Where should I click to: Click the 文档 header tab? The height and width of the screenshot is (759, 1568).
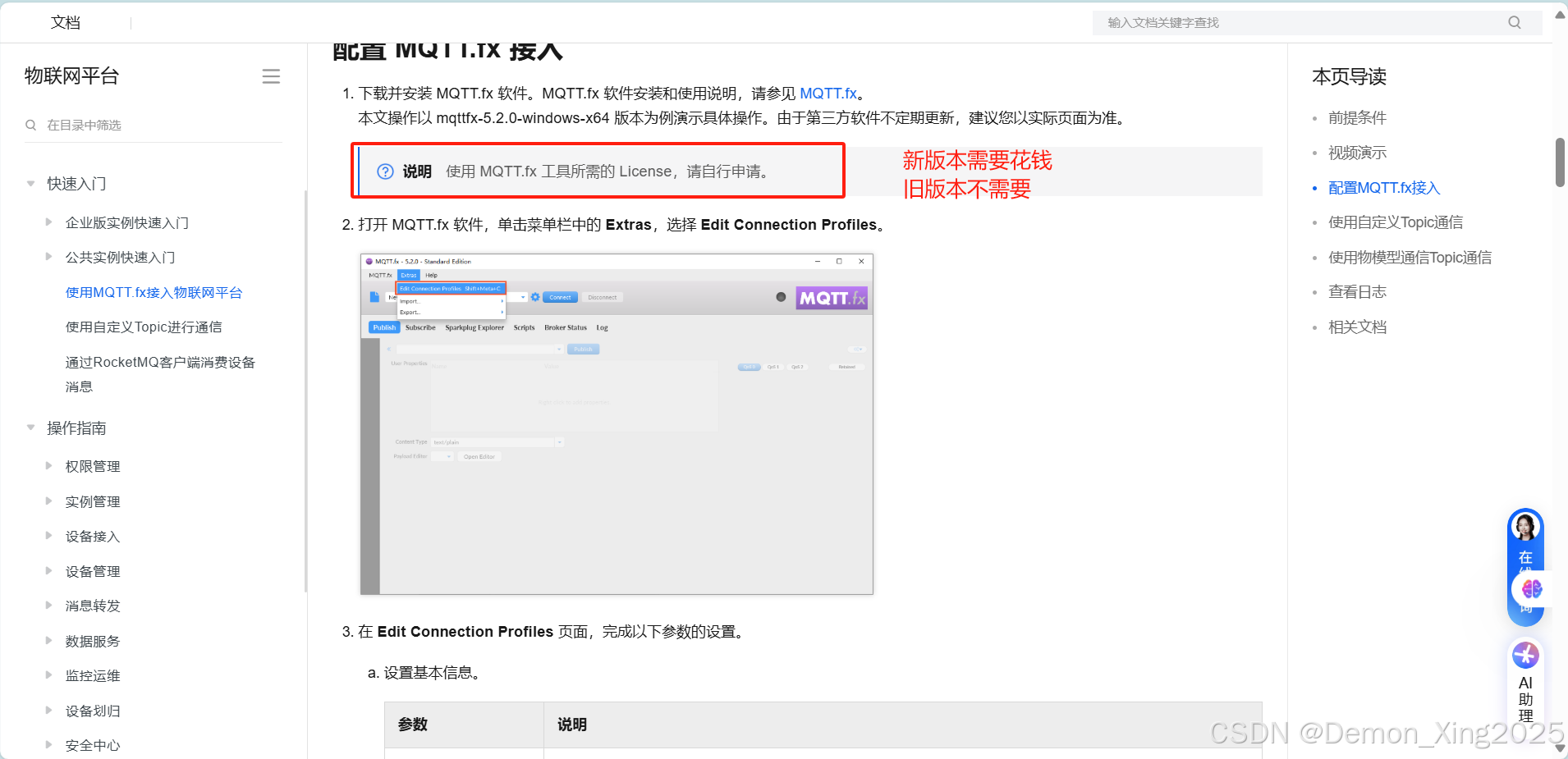point(66,23)
